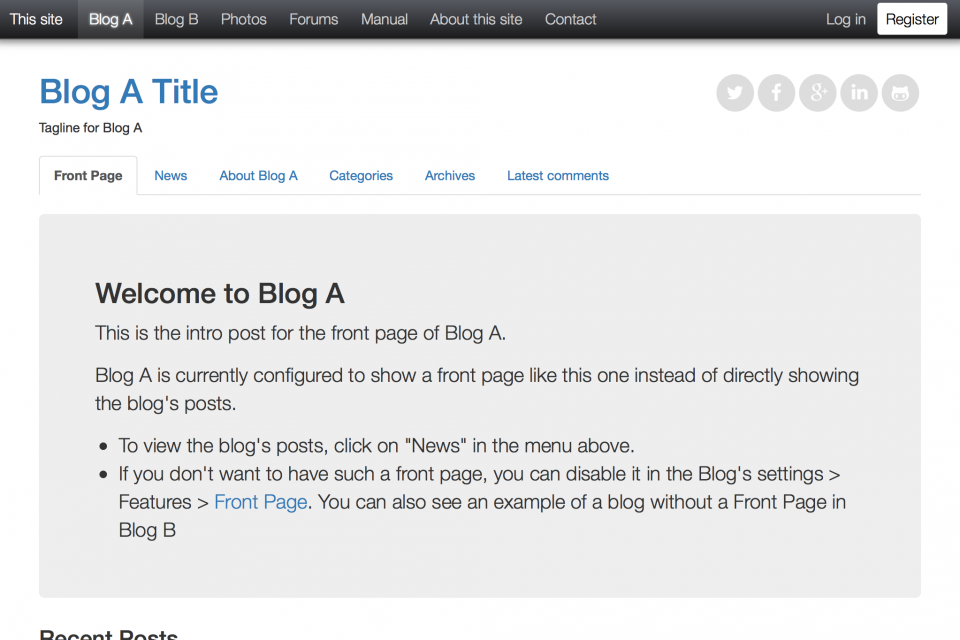This screenshot has width=960, height=640.
Task: Click the Facebook share icon
Action: pos(776,92)
